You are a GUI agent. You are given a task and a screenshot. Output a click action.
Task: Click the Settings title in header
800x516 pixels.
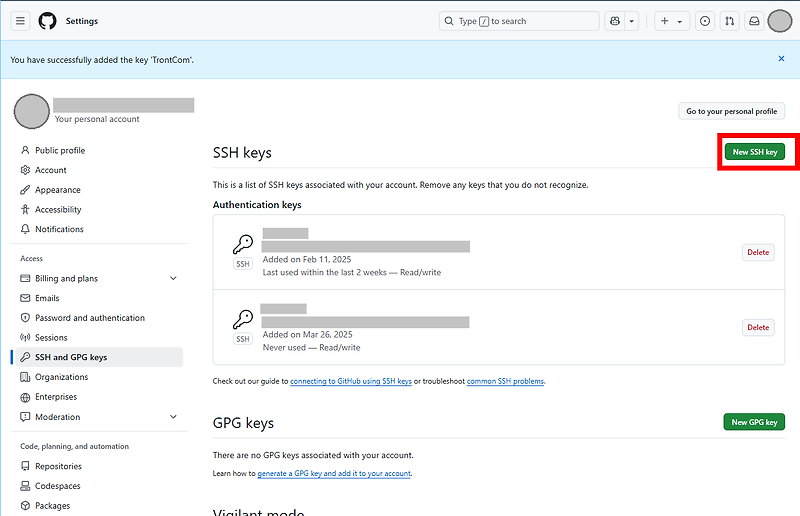(x=82, y=21)
